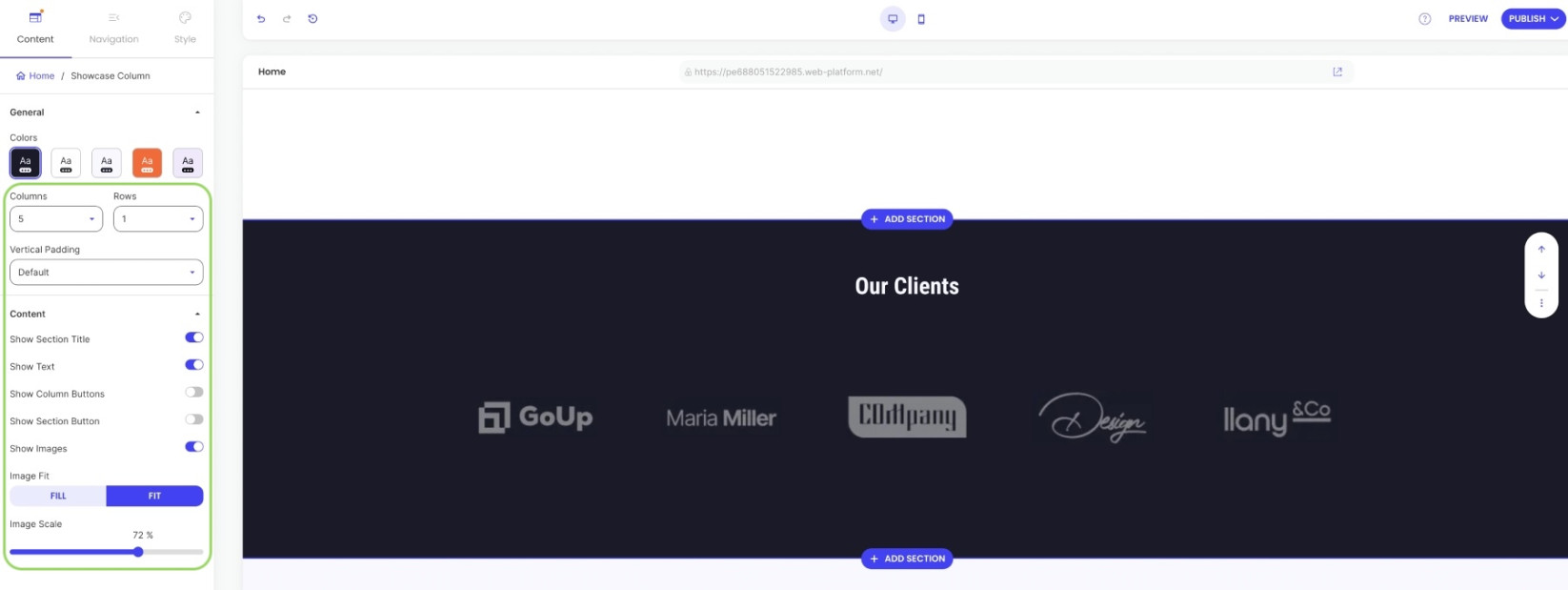Image resolution: width=1568 pixels, height=590 pixels.
Task: Select the llany & Co client logo
Action: click(x=1277, y=417)
